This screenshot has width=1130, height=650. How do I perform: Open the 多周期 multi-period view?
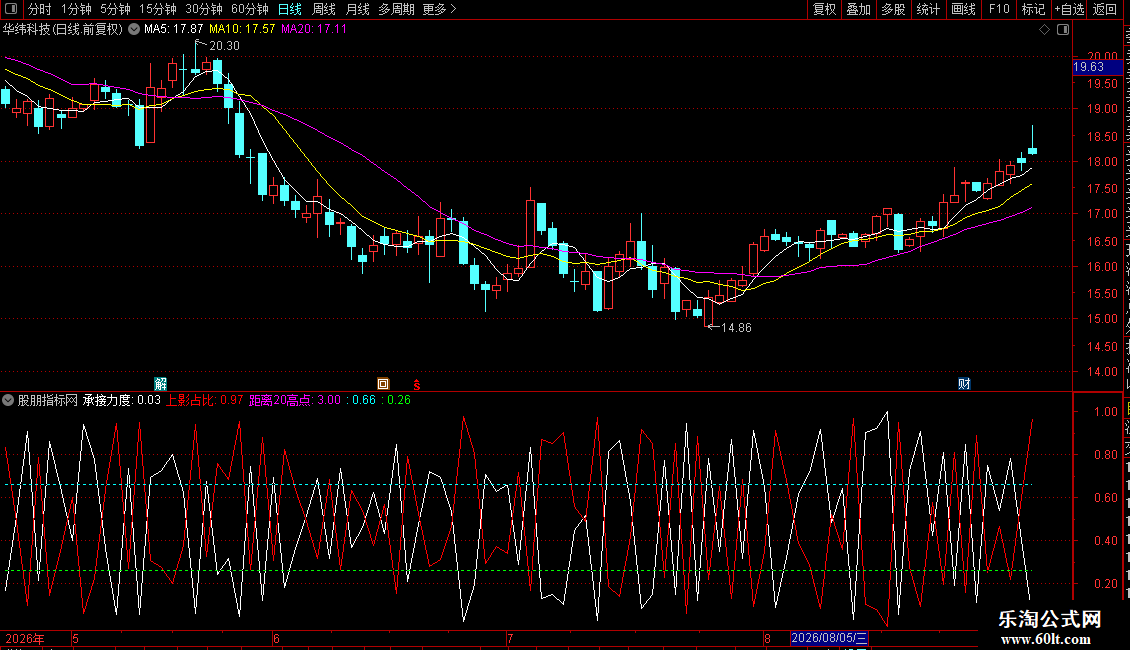click(396, 9)
